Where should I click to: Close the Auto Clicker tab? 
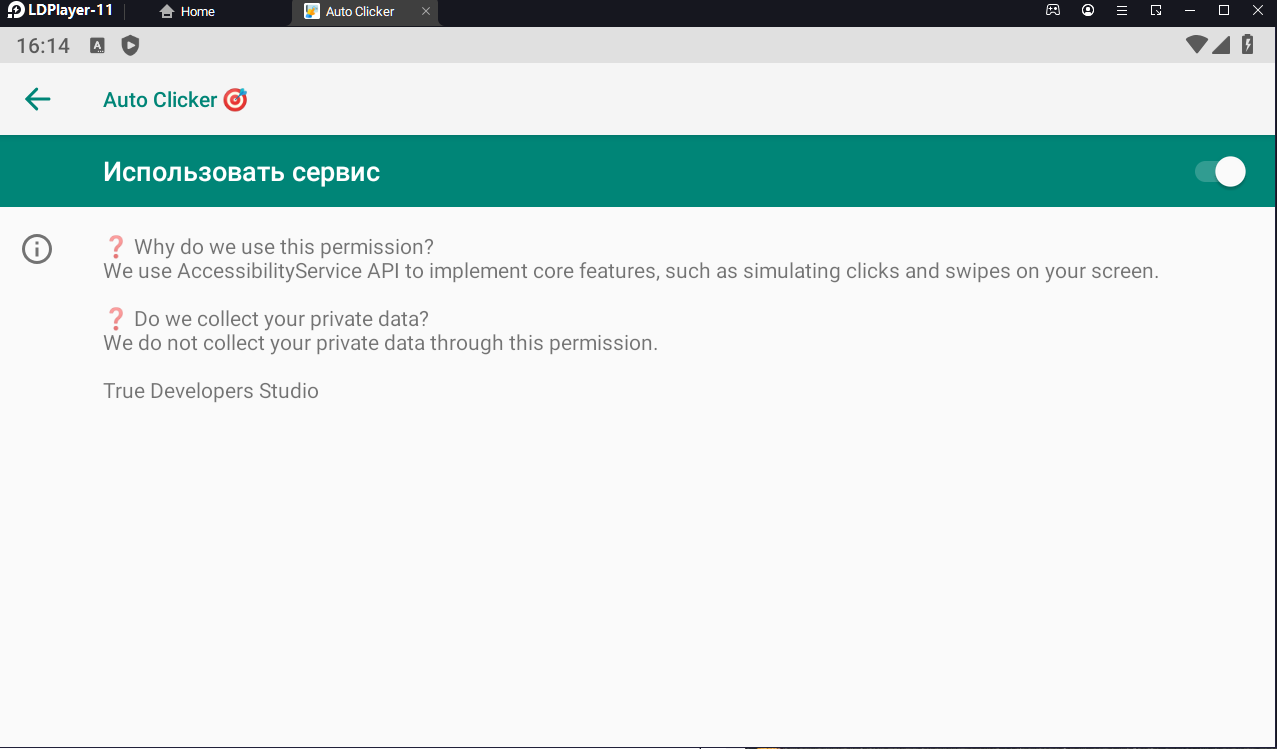[x=426, y=12]
